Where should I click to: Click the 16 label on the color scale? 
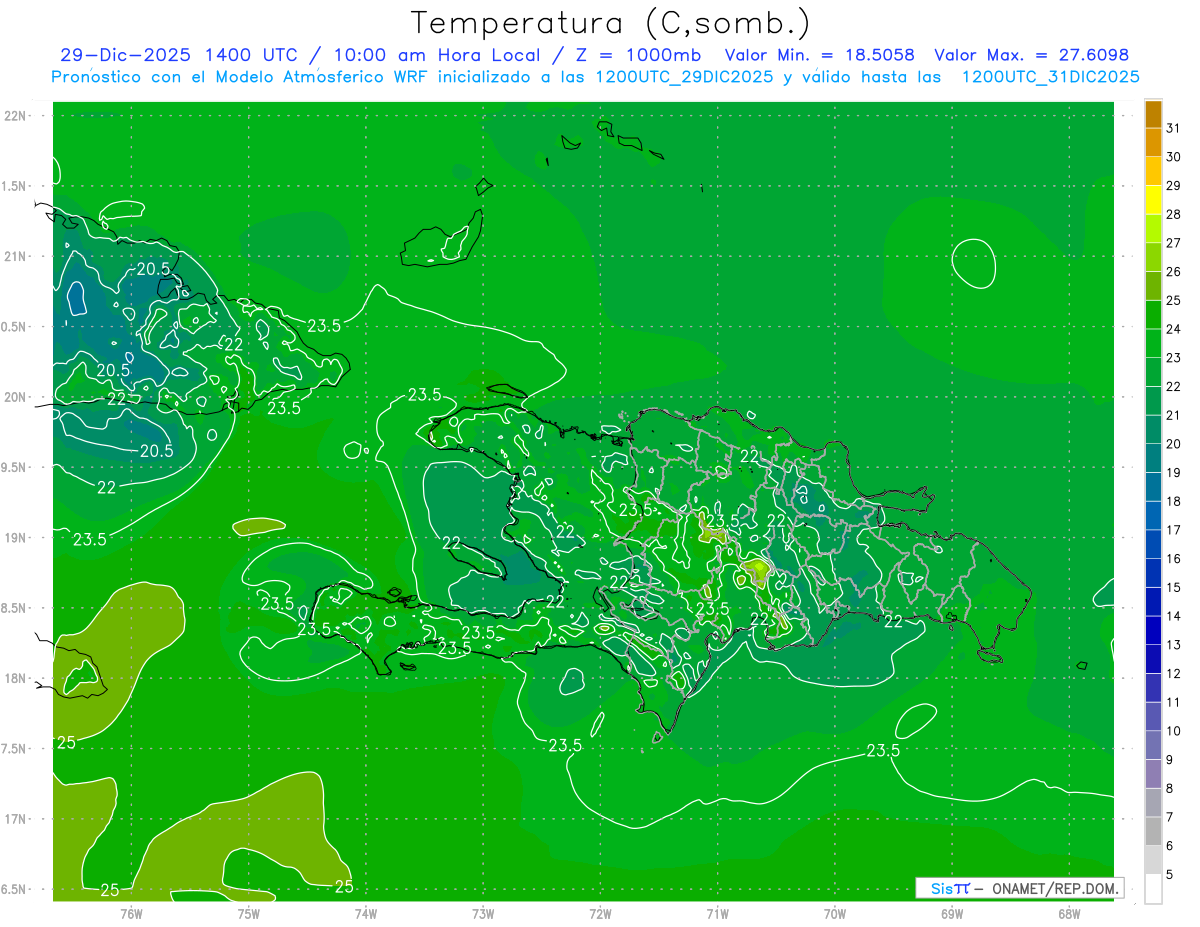pos(1174,559)
